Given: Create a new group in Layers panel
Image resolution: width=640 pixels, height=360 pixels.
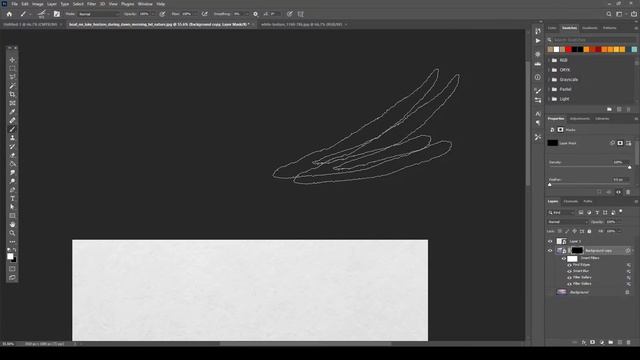Looking at the screenshot, I should [x=611, y=342].
